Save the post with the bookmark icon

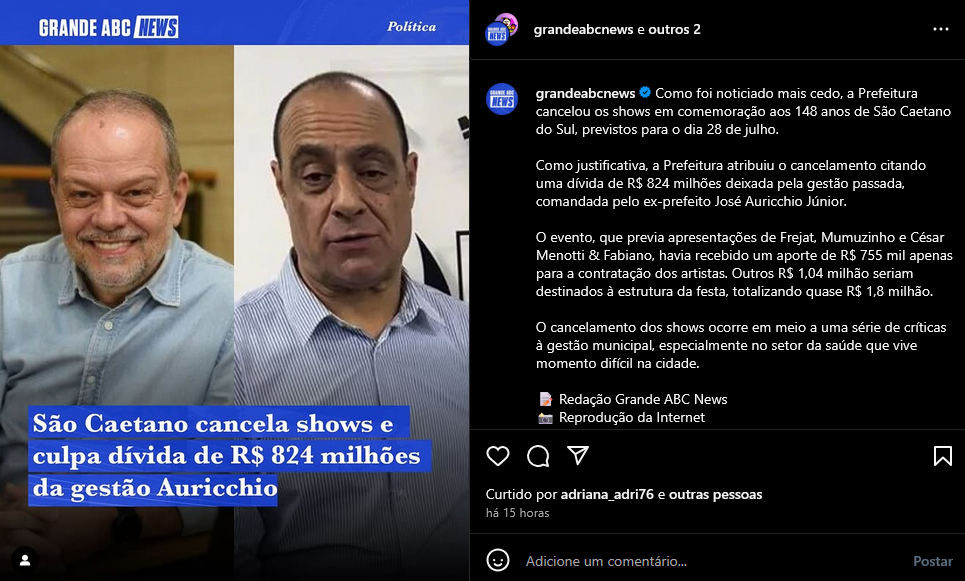[942, 456]
